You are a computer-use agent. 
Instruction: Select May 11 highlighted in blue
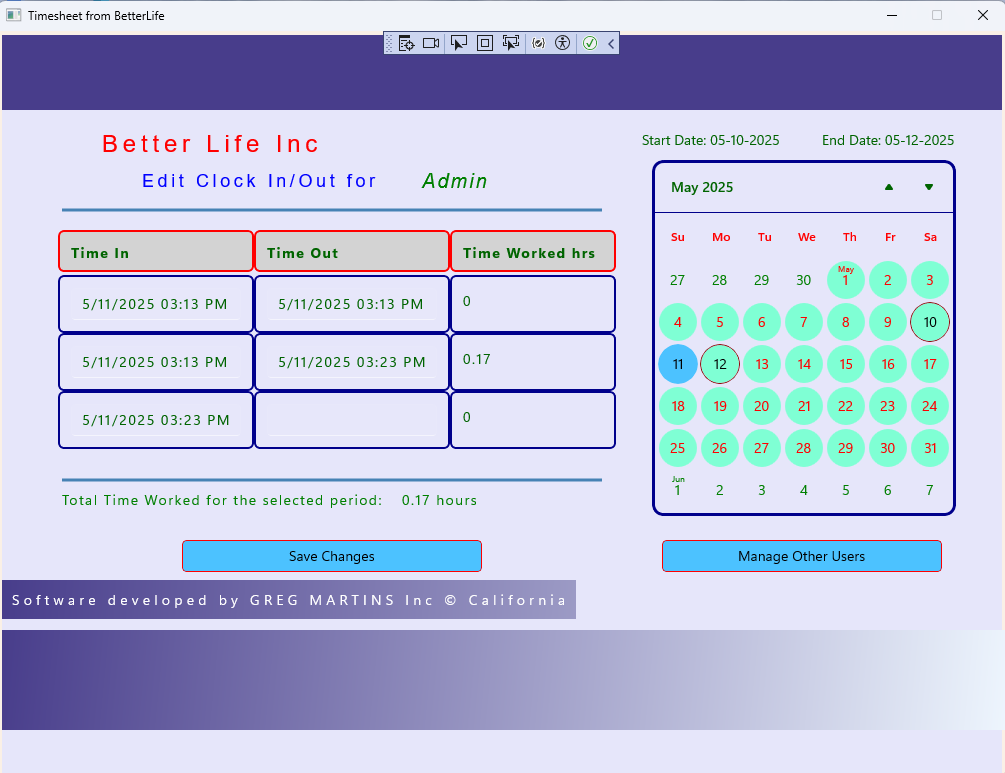678,364
